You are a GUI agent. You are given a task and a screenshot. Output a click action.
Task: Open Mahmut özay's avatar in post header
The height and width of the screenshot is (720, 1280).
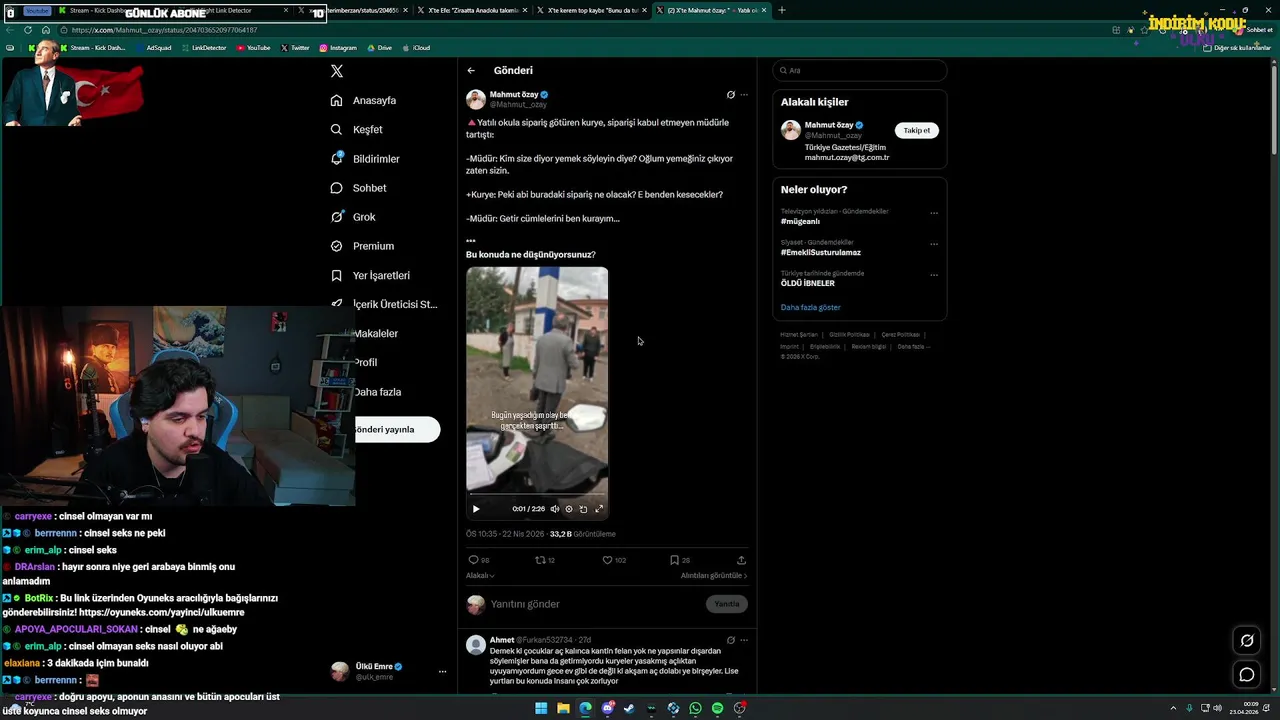tap(476, 99)
